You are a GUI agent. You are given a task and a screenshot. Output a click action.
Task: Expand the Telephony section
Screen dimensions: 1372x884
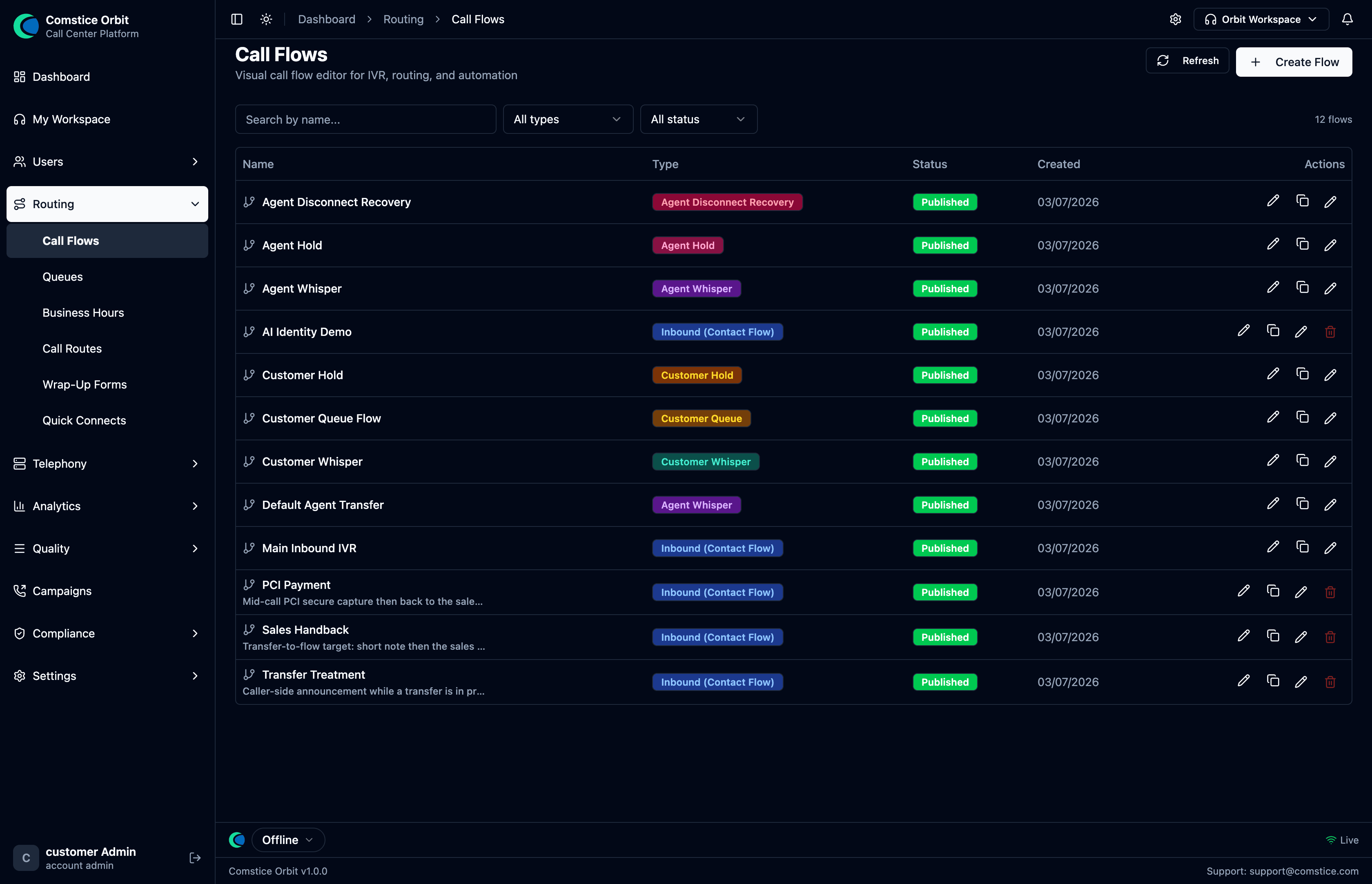pos(107,464)
